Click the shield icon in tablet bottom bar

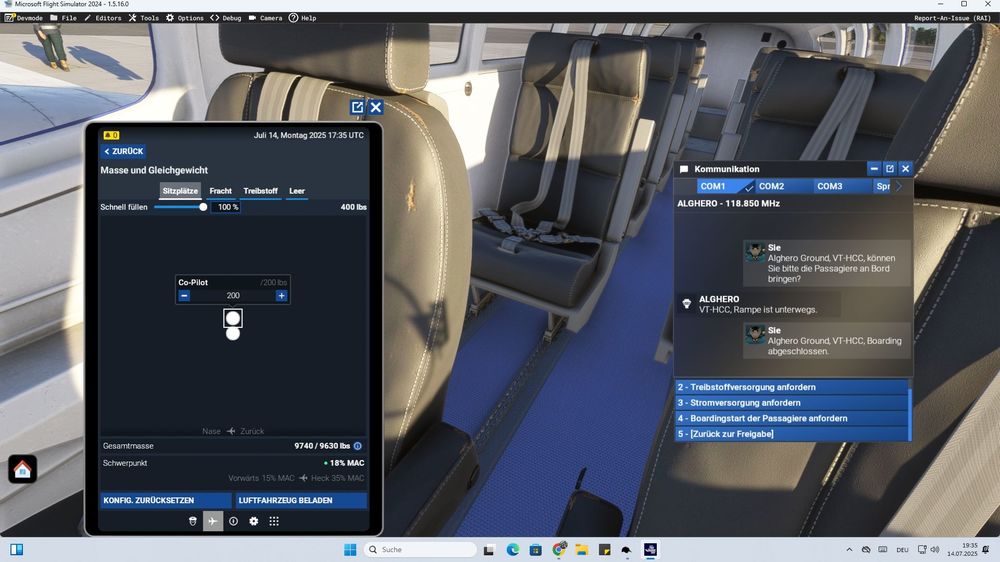(193, 521)
